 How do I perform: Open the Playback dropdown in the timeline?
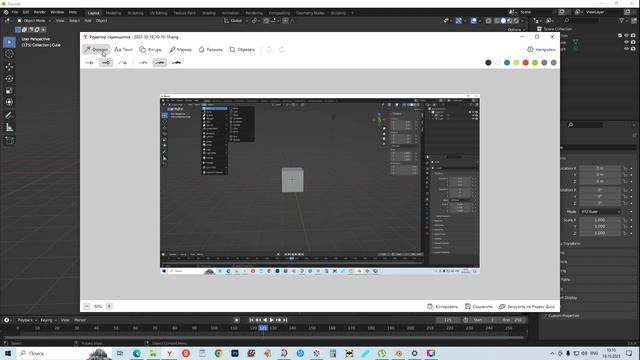click(x=27, y=320)
